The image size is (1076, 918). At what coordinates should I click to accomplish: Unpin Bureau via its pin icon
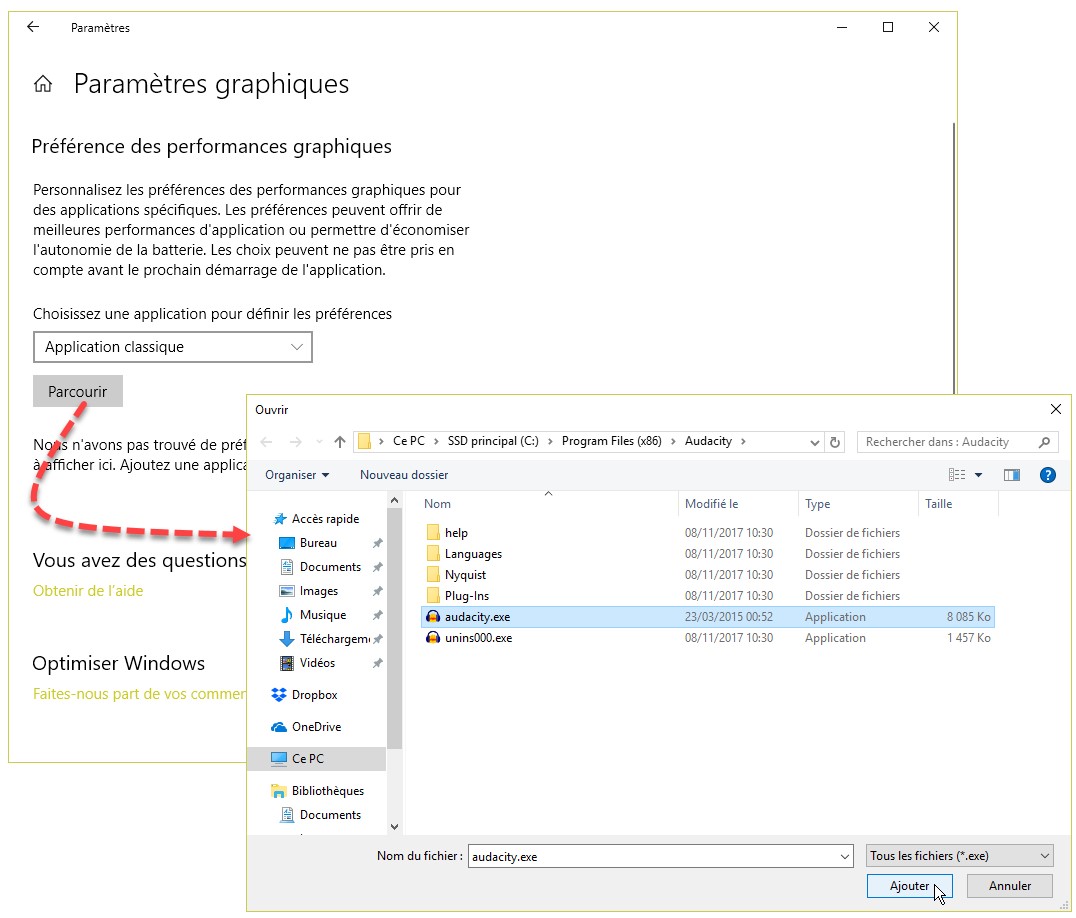coord(377,543)
